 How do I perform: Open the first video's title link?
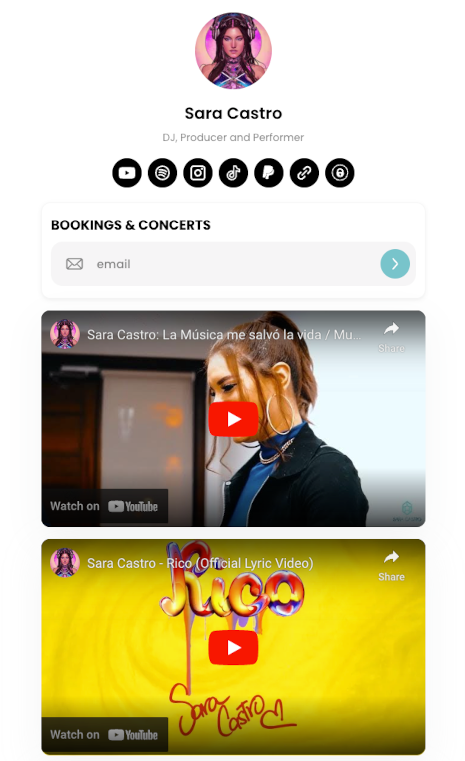tap(224, 334)
